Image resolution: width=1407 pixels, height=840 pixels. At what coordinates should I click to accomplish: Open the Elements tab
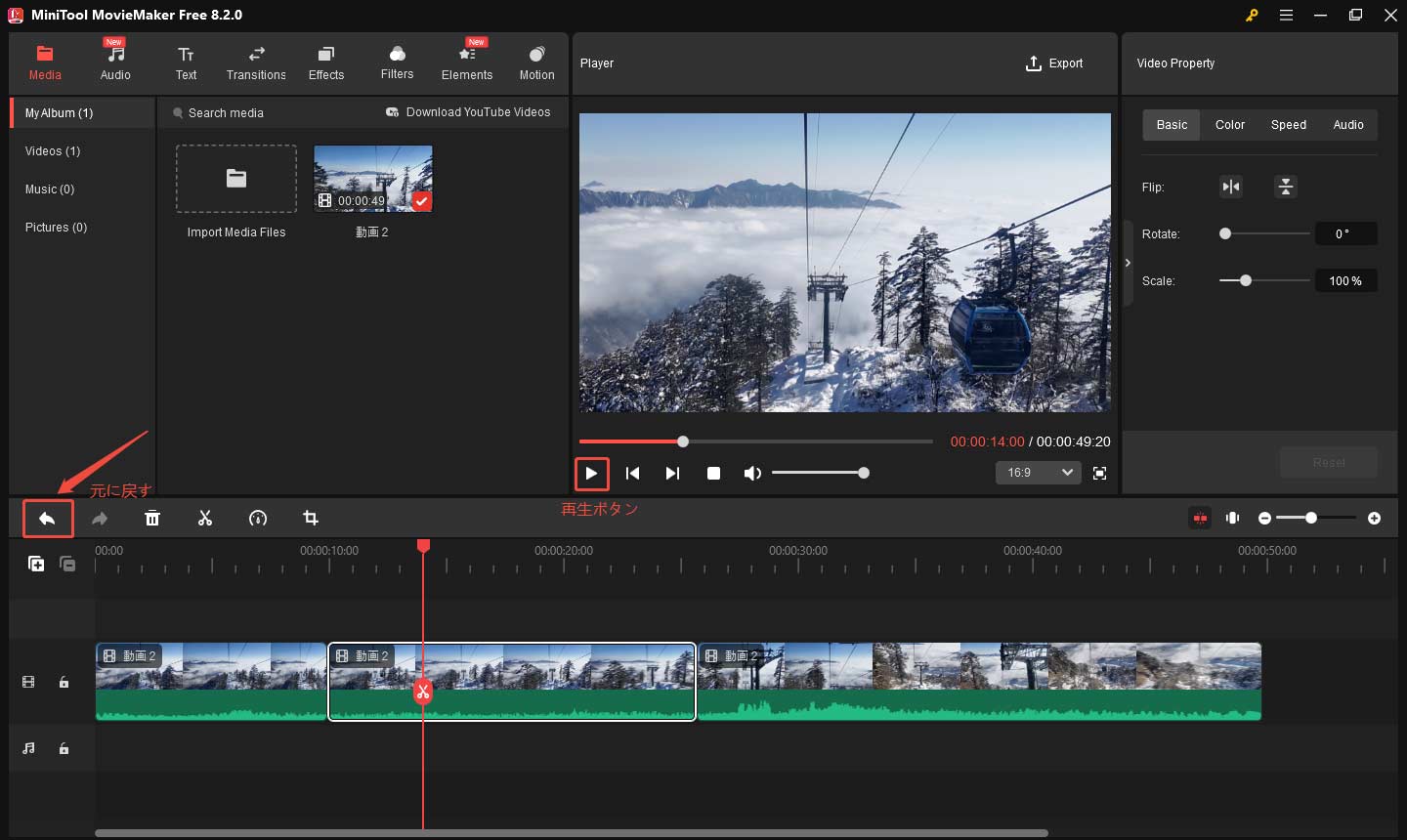pyautogui.click(x=467, y=63)
